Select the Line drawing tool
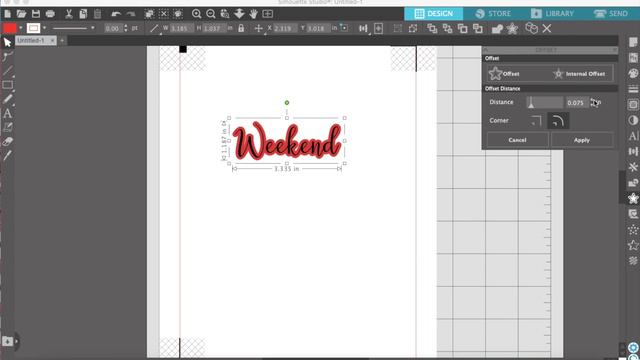 coord(7,71)
